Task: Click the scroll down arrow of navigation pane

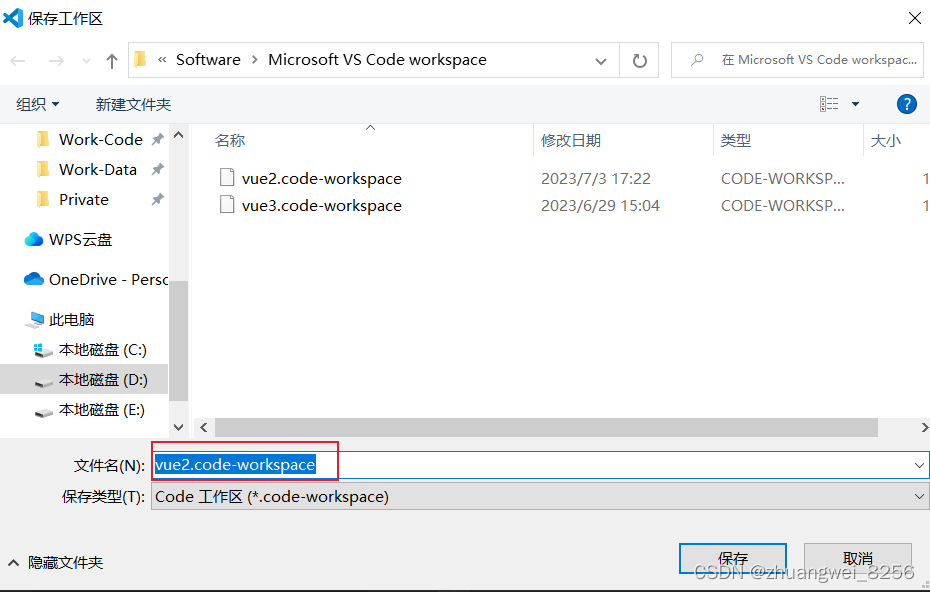Action: coord(179,427)
